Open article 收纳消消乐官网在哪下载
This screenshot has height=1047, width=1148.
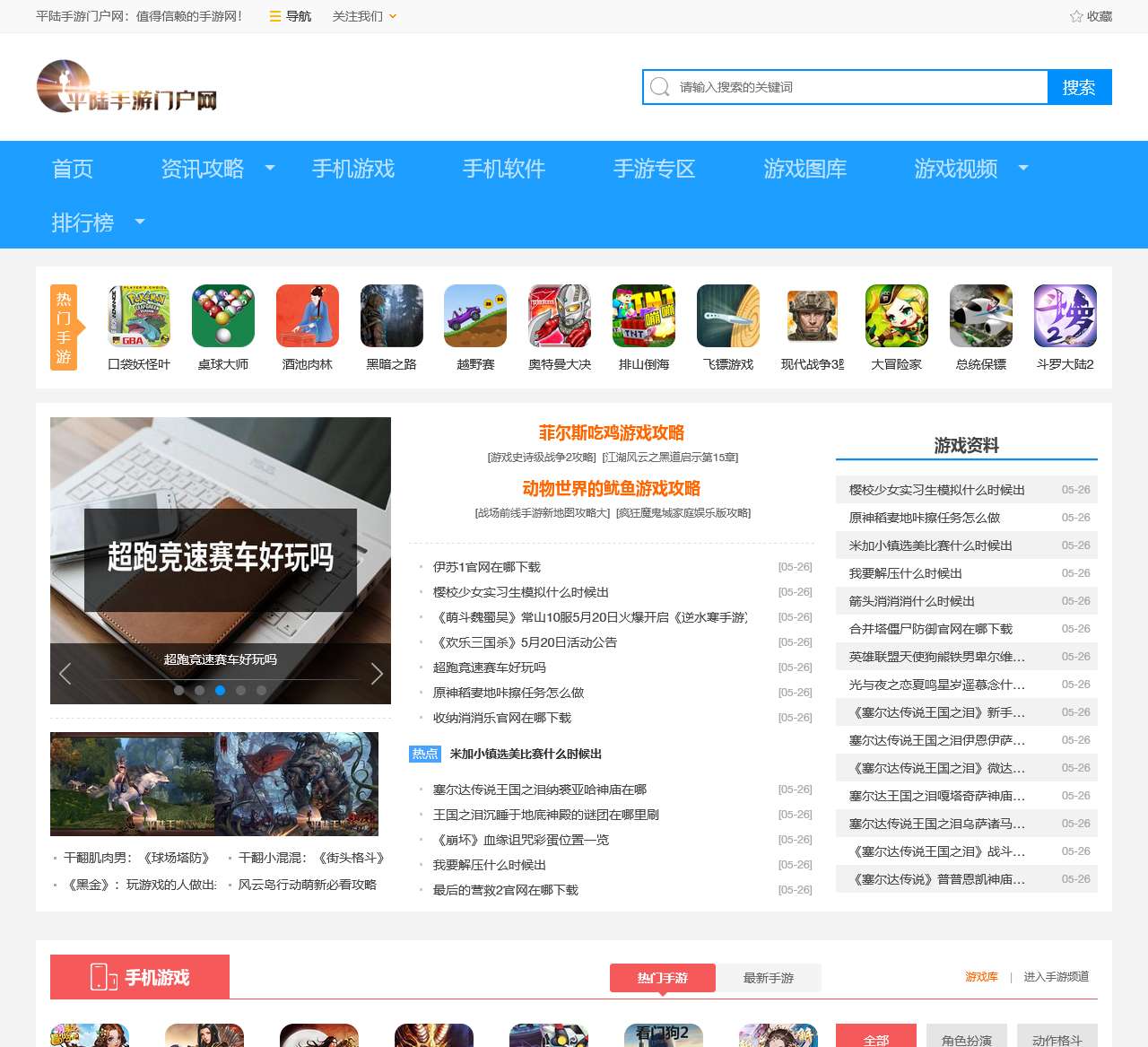coord(502,718)
